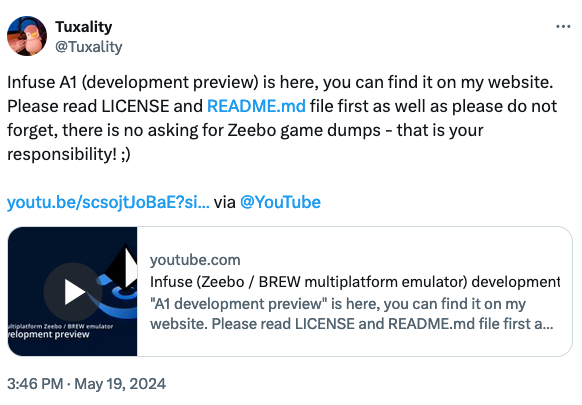582x405 pixels.
Task: Click the May 19, 2024 date
Action: 120,384
